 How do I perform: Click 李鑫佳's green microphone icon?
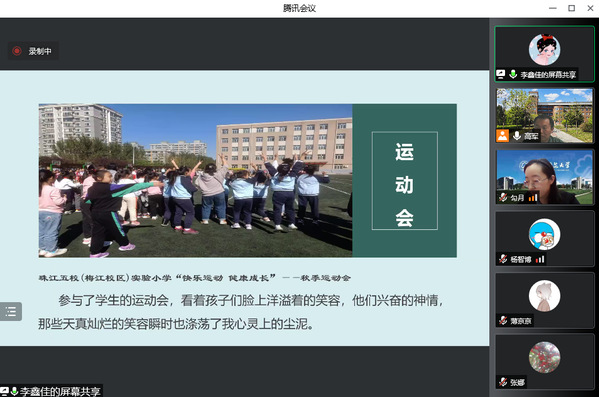(513, 74)
